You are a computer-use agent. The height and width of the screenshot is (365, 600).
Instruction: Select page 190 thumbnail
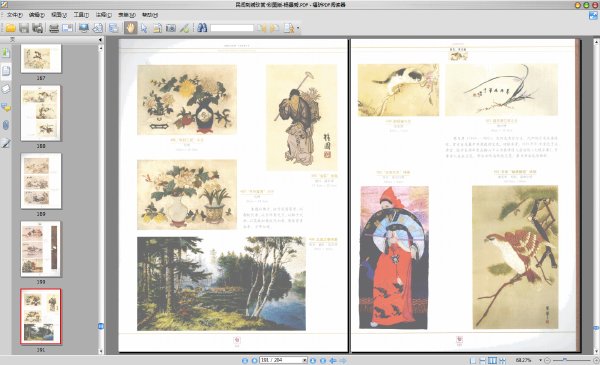[41, 249]
